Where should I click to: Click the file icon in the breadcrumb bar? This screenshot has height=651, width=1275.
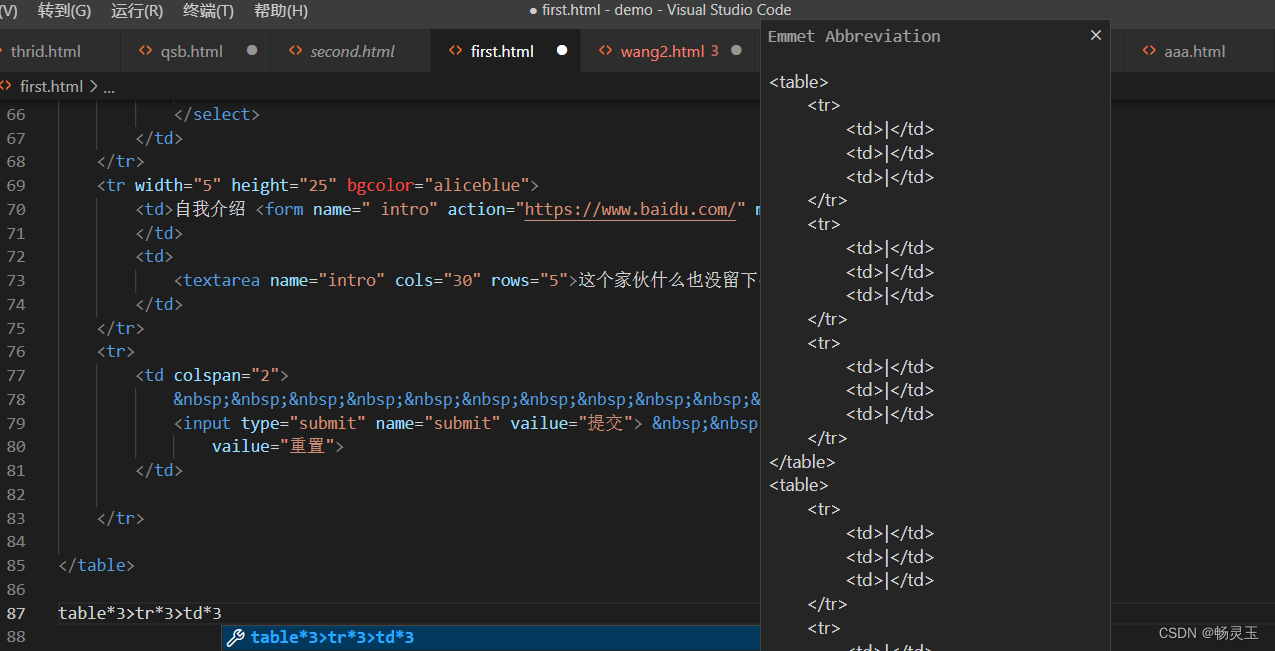click(6, 86)
